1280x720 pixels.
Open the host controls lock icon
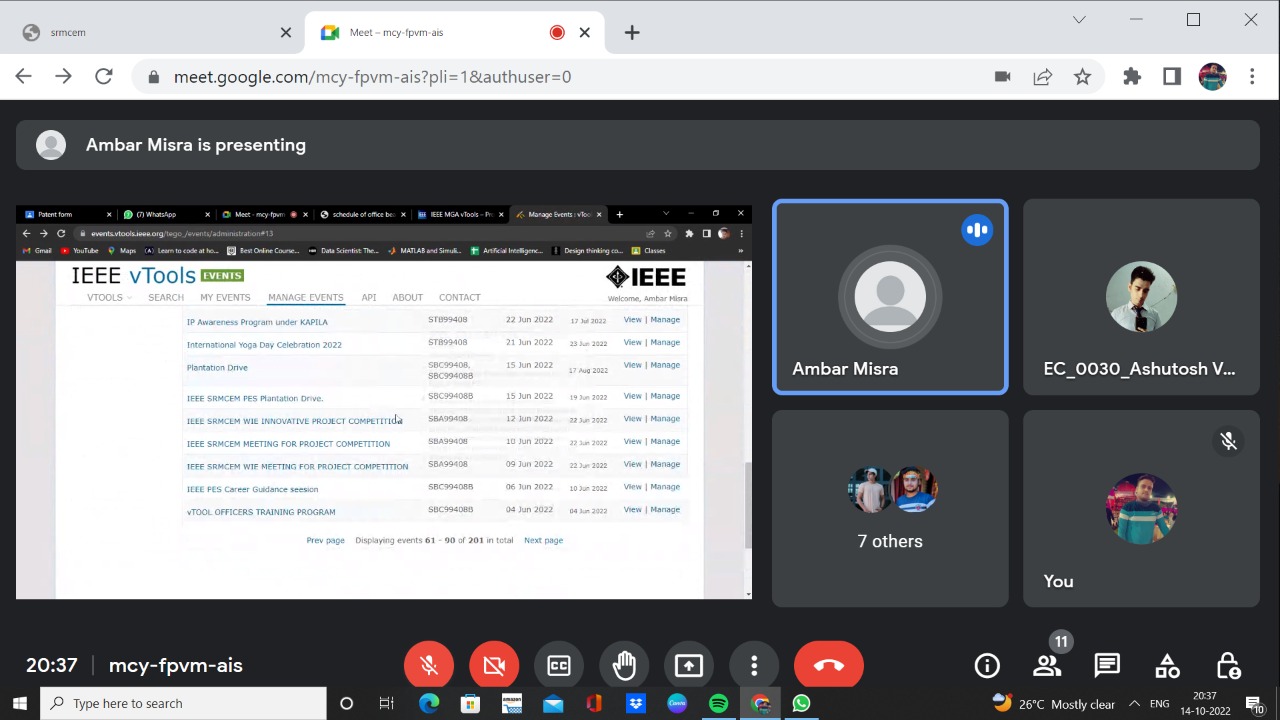[x=1228, y=666]
